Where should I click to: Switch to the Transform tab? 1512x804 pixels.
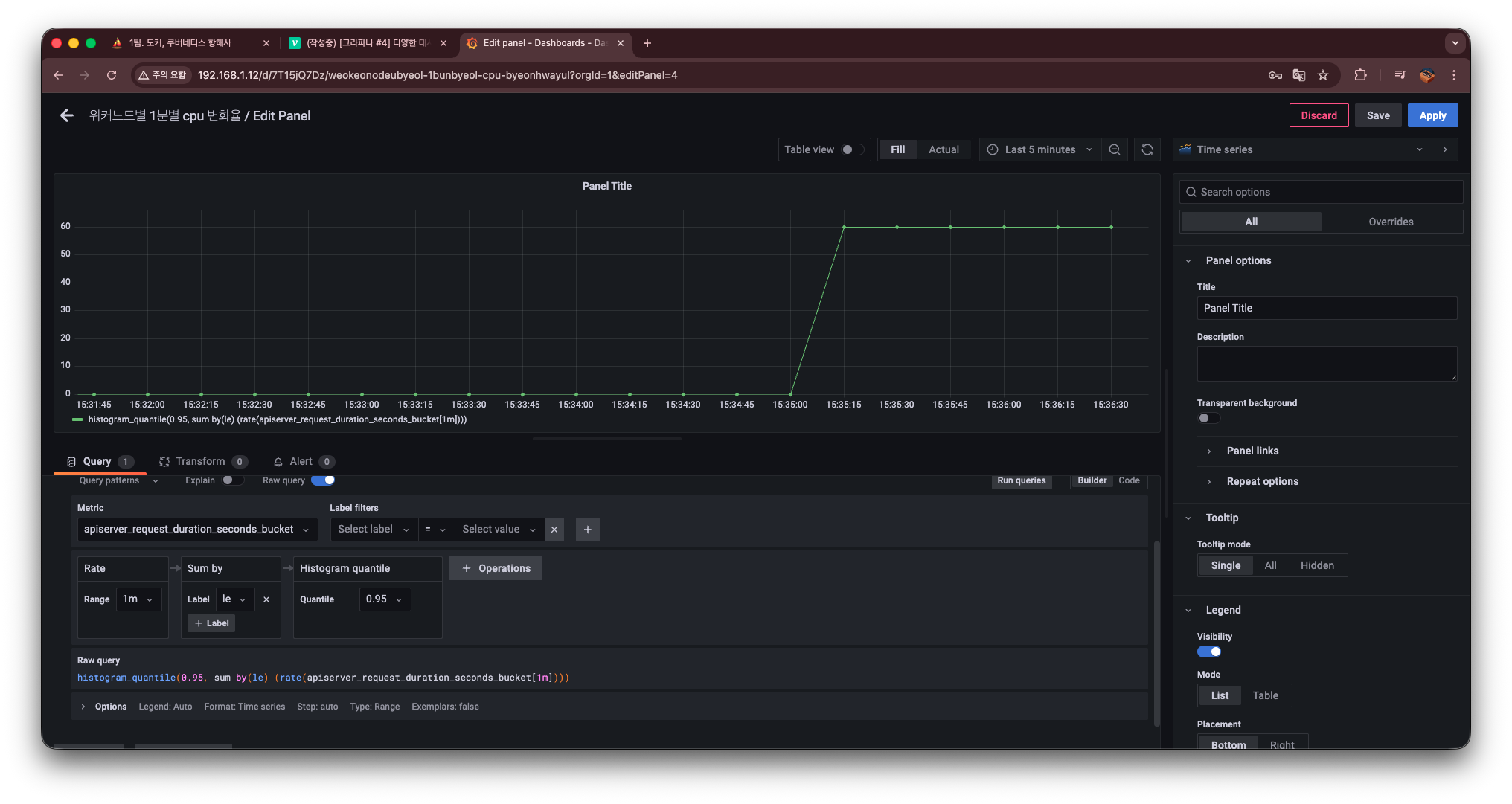click(199, 461)
